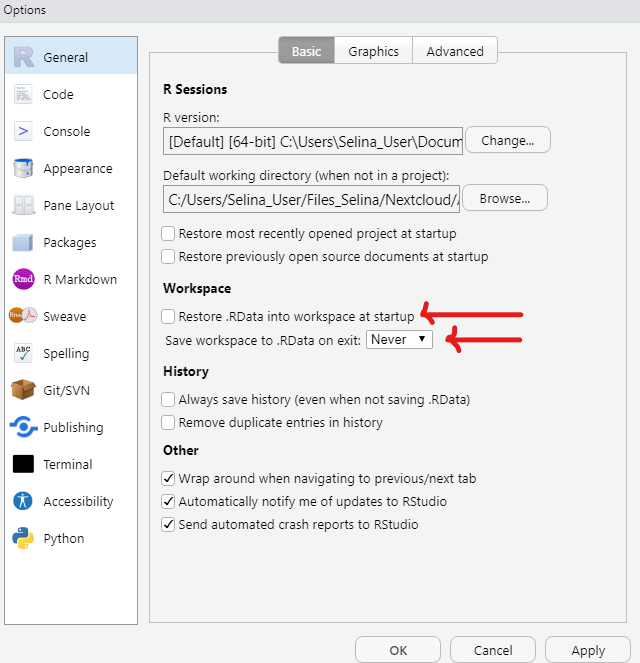Click the Python logo icon
The height and width of the screenshot is (663, 640).
[x=24, y=539]
